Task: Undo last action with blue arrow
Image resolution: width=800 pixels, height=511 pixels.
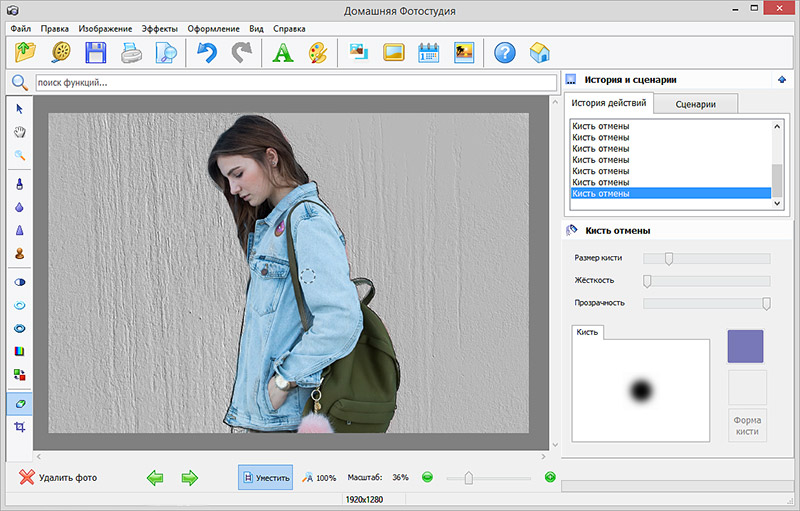Action: pos(207,53)
